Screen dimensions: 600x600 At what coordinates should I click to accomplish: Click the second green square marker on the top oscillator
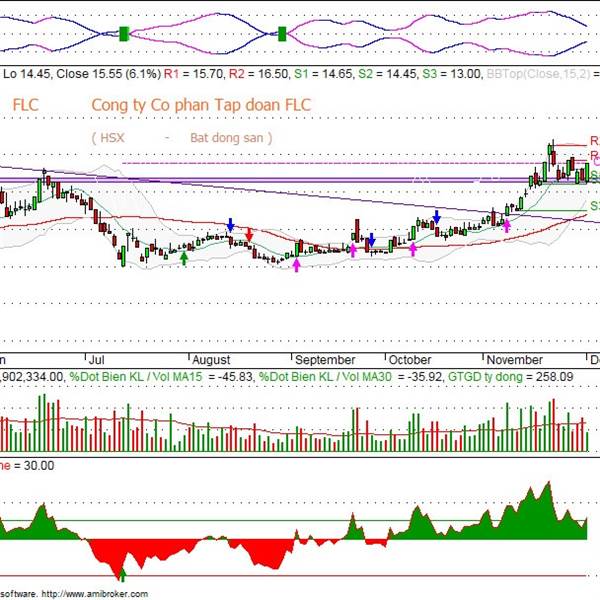[x=282, y=34]
